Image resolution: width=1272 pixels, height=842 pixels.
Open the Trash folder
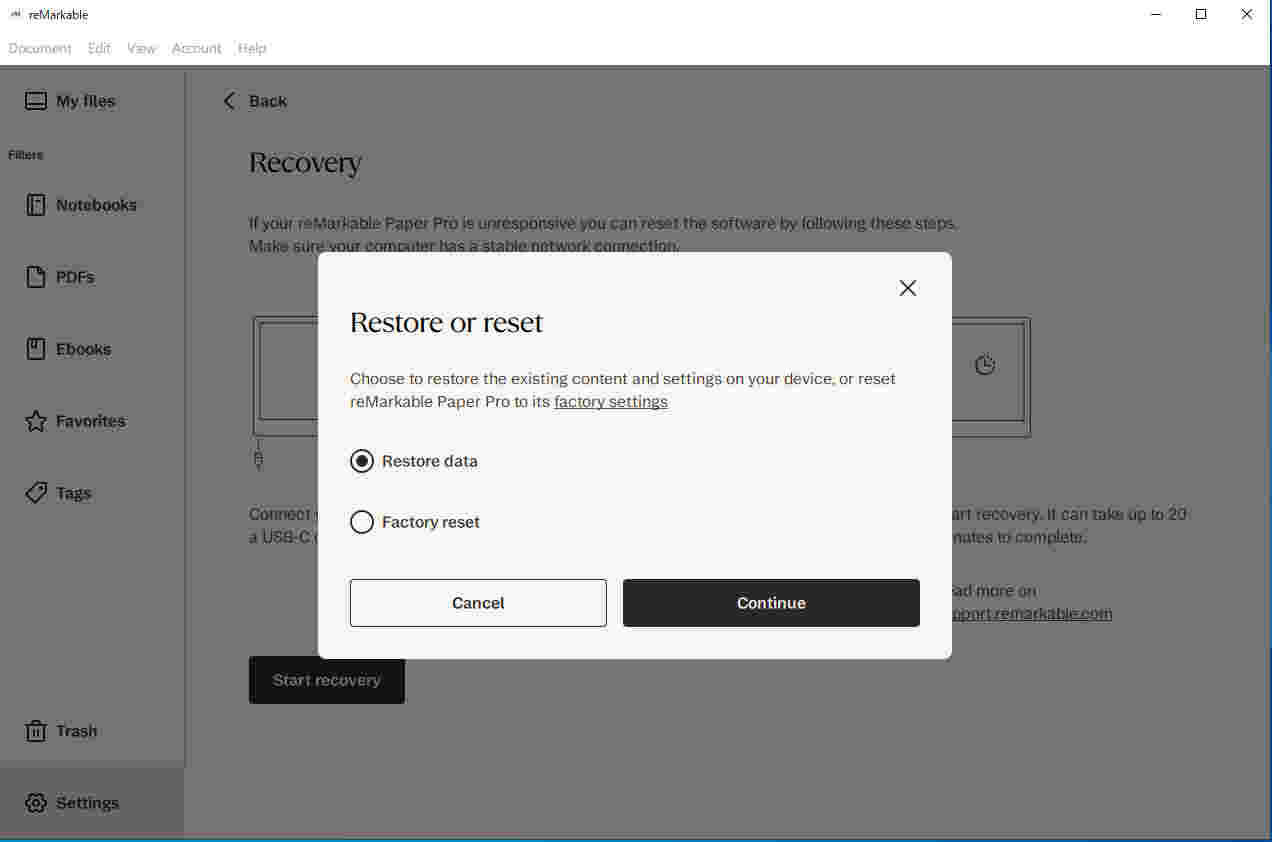pyautogui.click(x=62, y=731)
